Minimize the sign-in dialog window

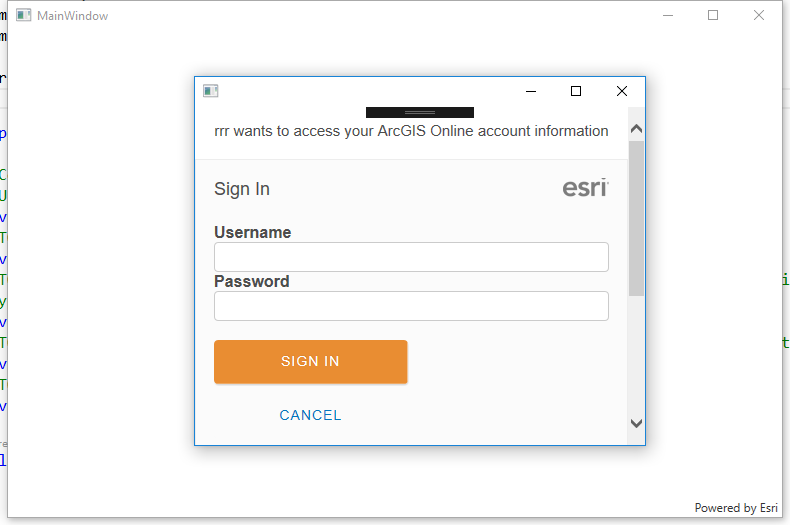530,91
